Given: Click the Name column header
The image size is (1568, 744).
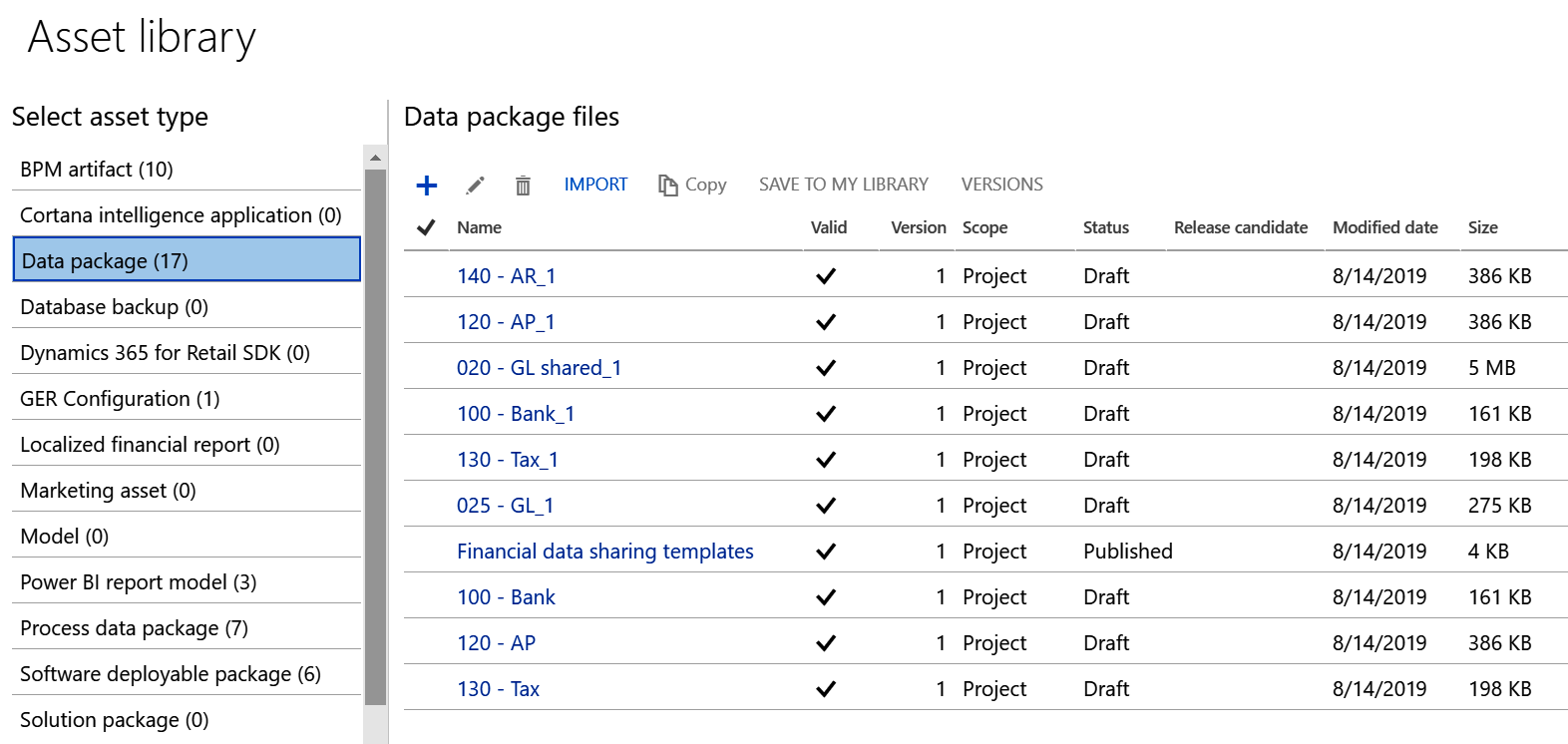Looking at the screenshot, I should coord(479,227).
